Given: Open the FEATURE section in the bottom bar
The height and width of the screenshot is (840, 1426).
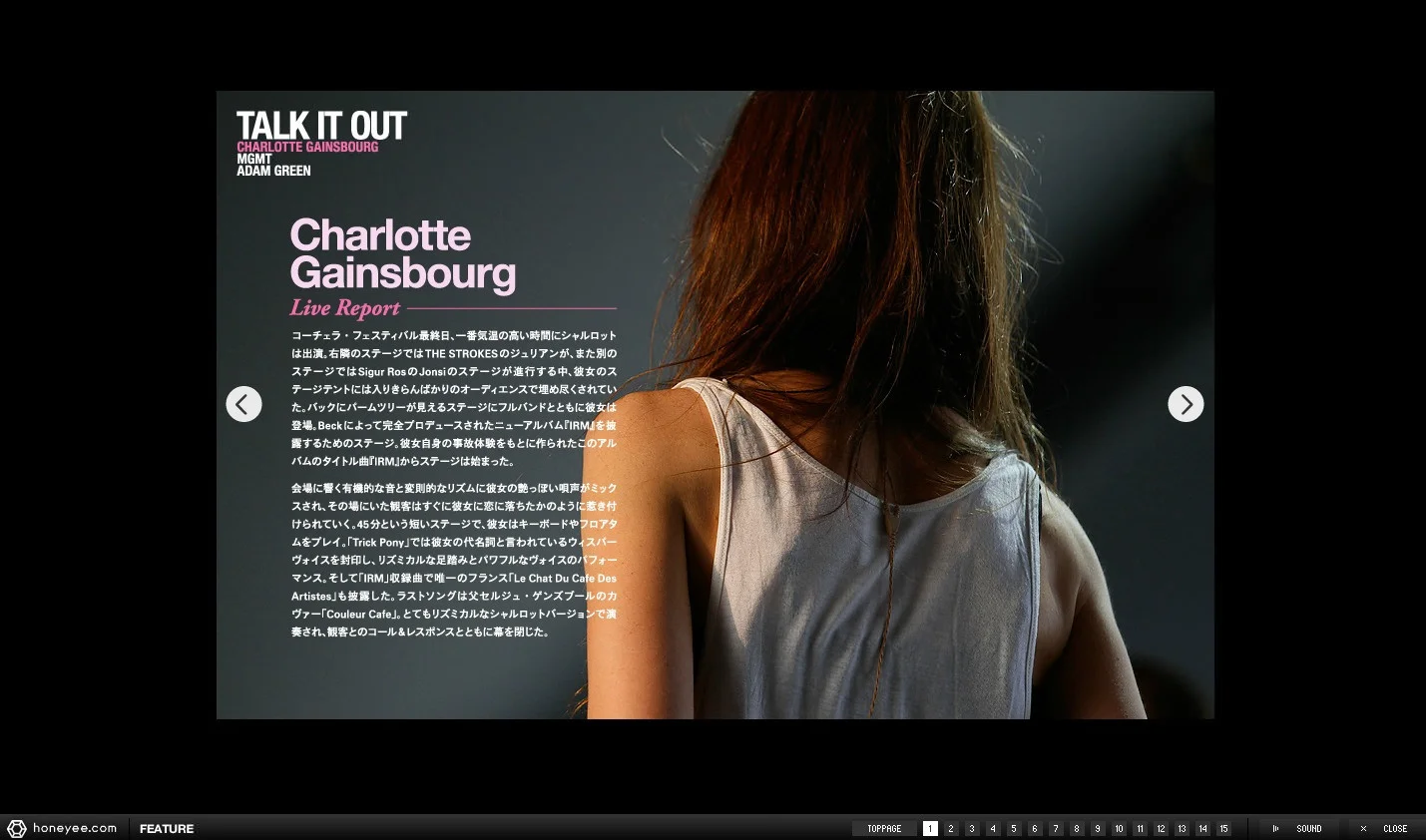Looking at the screenshot, I should click(x=167, y=829).
